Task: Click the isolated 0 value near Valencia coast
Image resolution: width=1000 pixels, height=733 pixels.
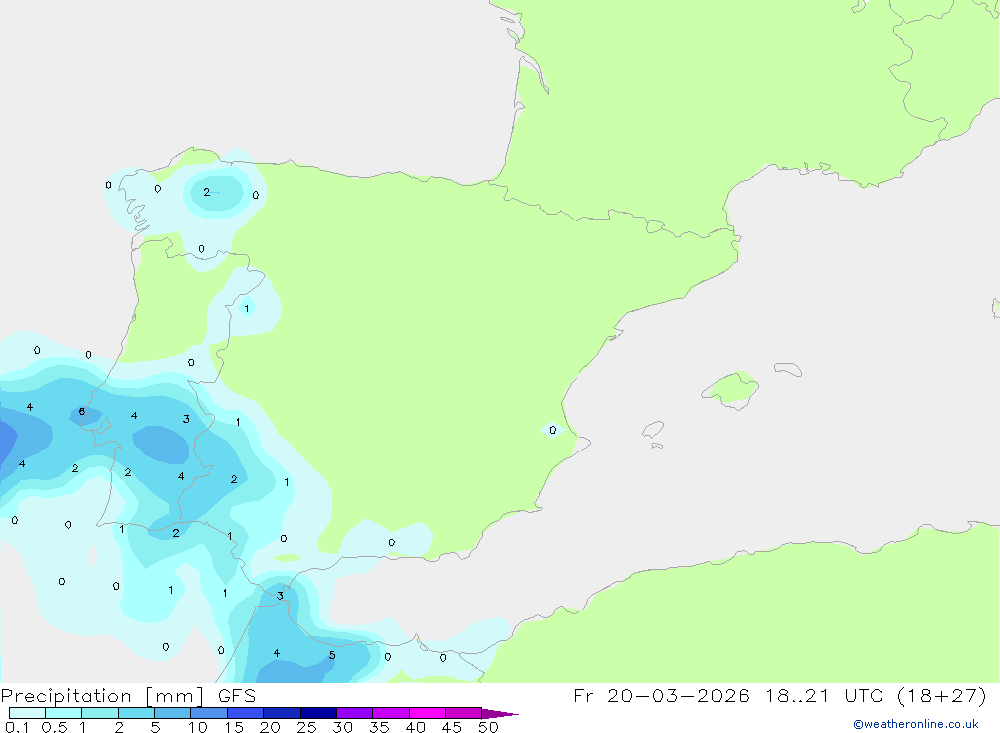Action: pos(552,430)
